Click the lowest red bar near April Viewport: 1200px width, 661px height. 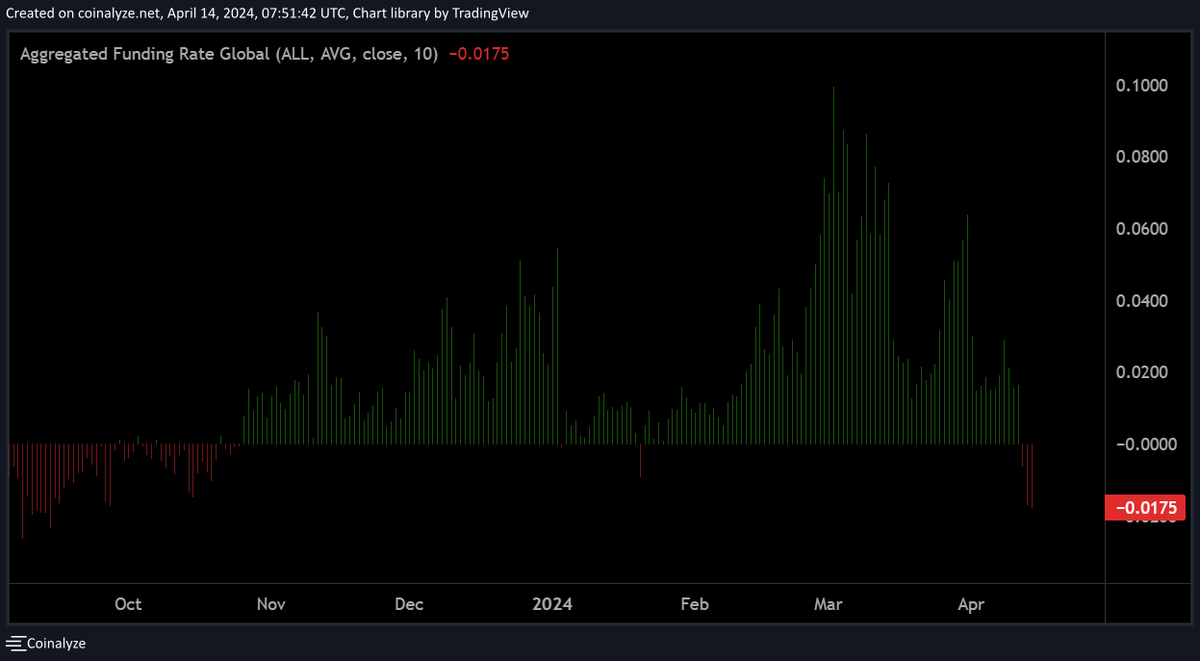(x=1031, y=478)
